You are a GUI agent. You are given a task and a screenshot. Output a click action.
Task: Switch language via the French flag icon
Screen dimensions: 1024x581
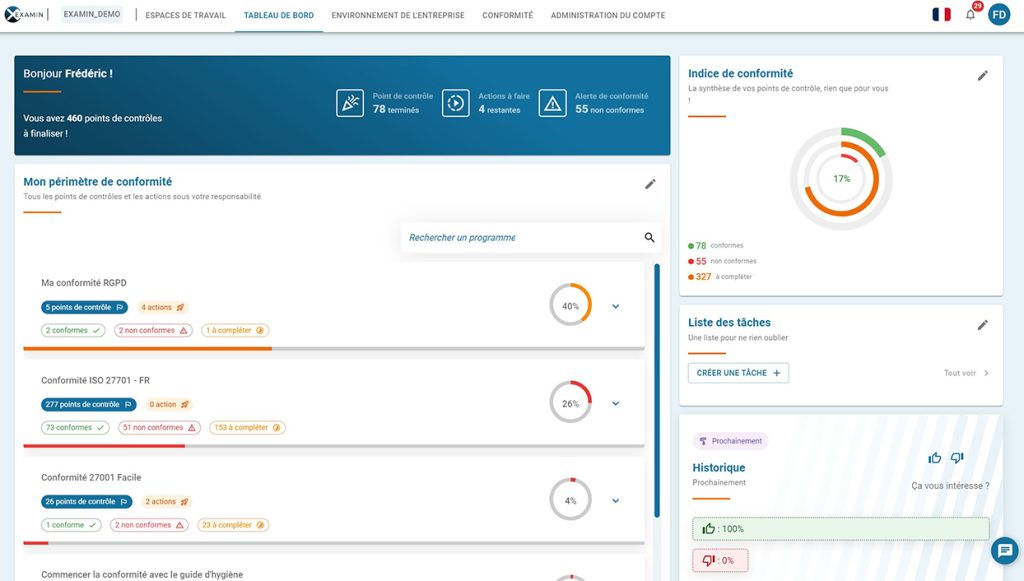[x=940, y=15]
